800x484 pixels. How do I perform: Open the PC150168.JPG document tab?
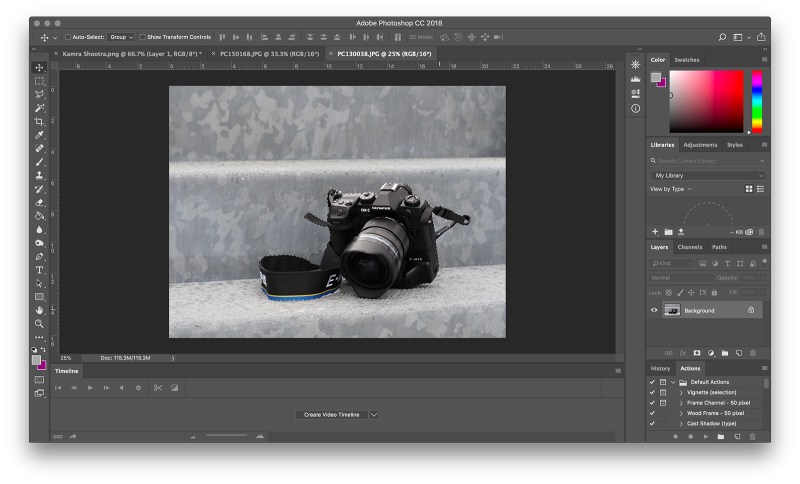(x=264, y=54)
